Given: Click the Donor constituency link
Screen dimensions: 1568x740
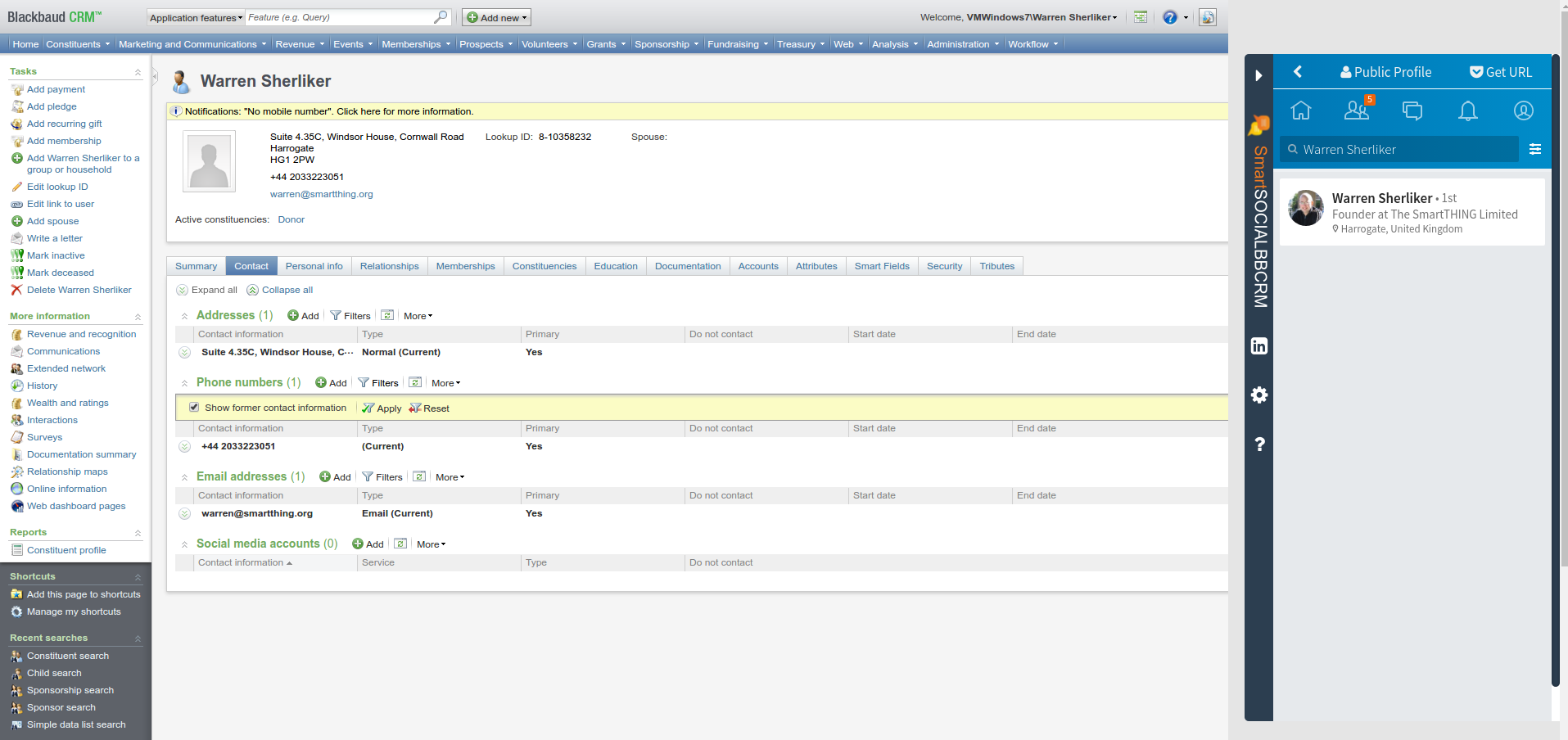Looking at the screenshot, I should pos(291,219).
